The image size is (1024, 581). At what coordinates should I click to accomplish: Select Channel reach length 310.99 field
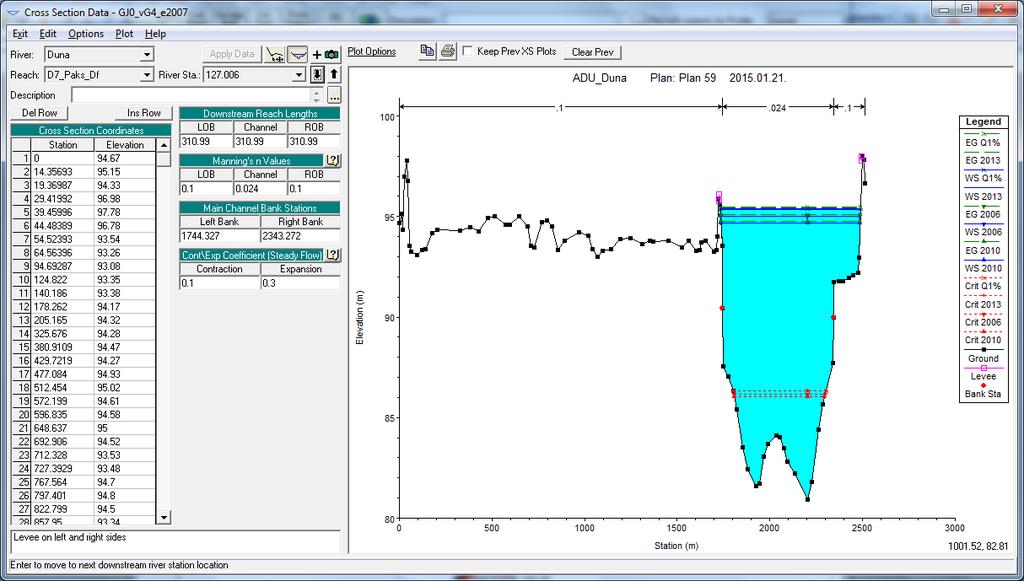[x=260, y=141]
